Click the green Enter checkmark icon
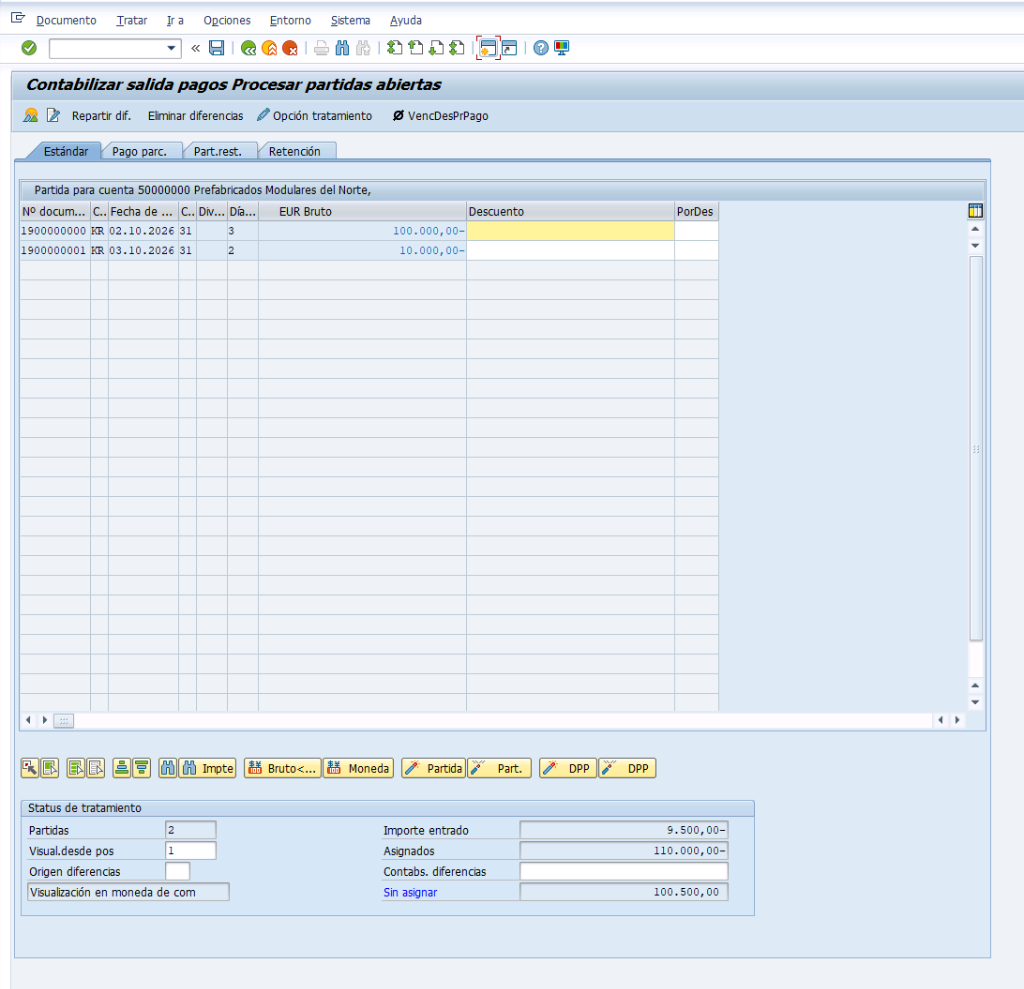Image resolution: width=1024 pixels, height=989 pixels. click(x=29, y=48)
